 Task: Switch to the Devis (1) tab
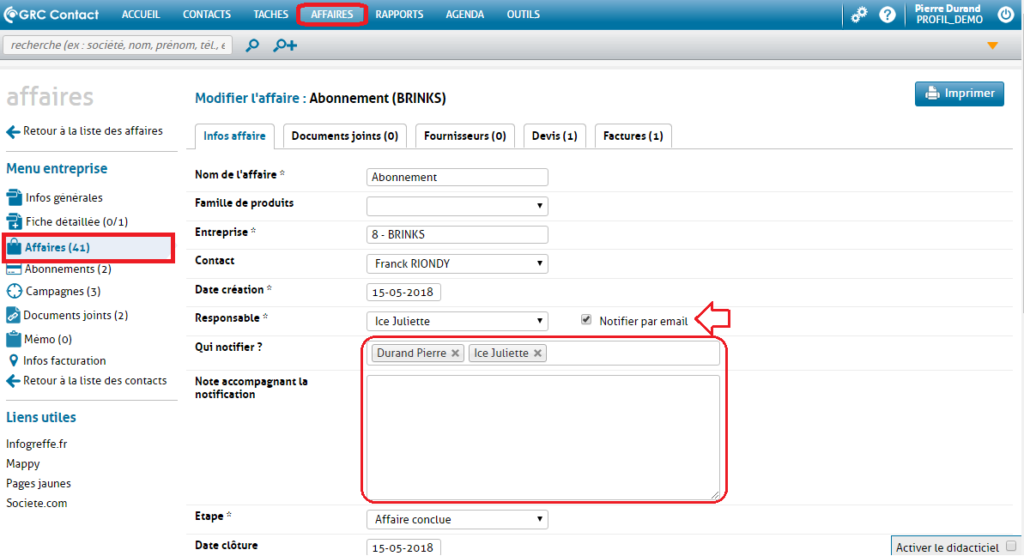[553, 136]
